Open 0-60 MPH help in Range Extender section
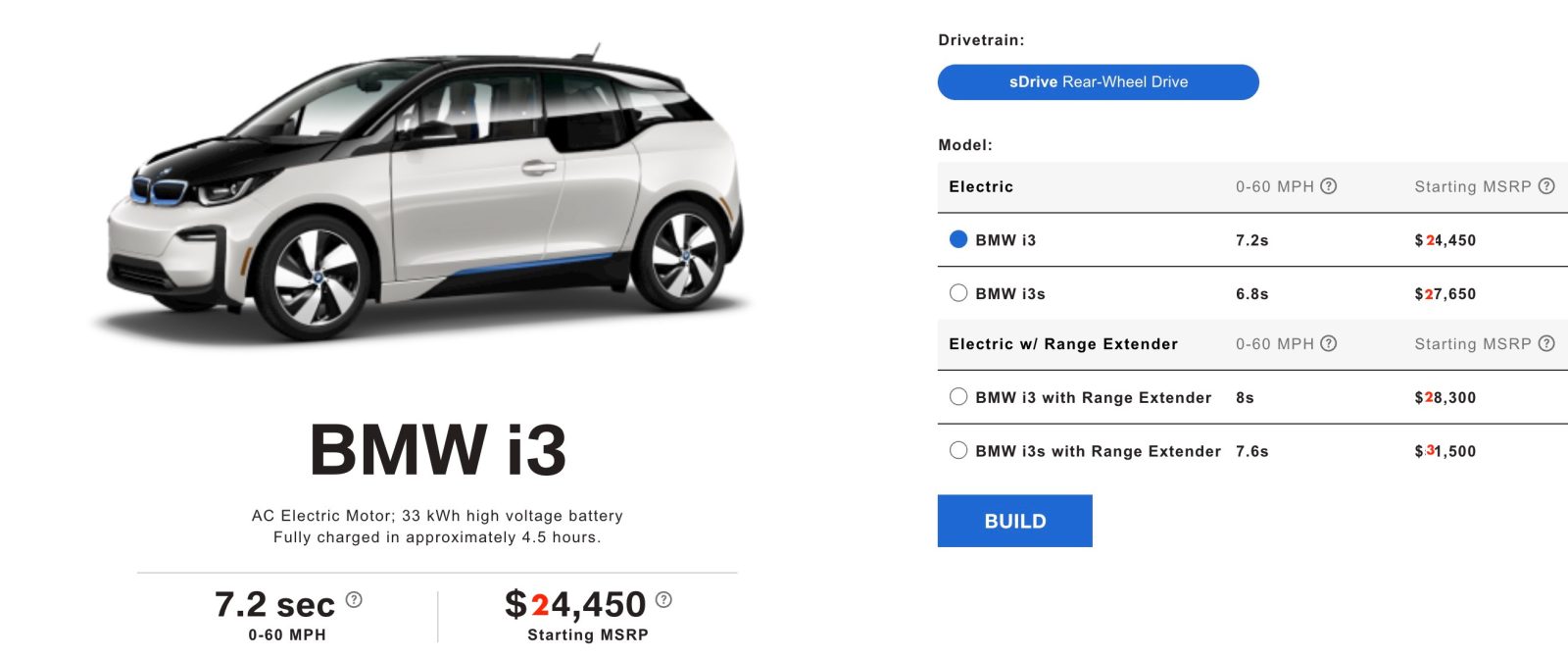Screen dimensions: 1568x658 [x=1329, y=343]
